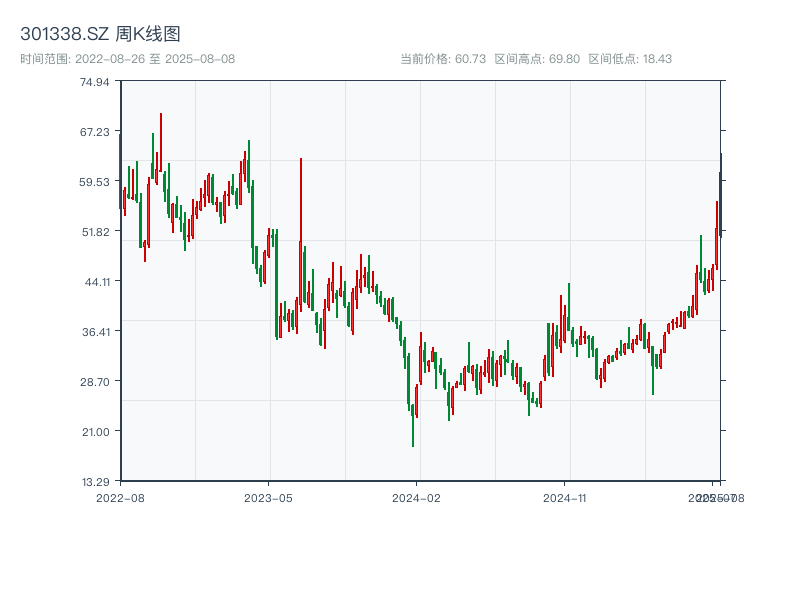Screen dimensions: 800x600
Task: Click the 时间范围 date range text
Action: [127, 59]
